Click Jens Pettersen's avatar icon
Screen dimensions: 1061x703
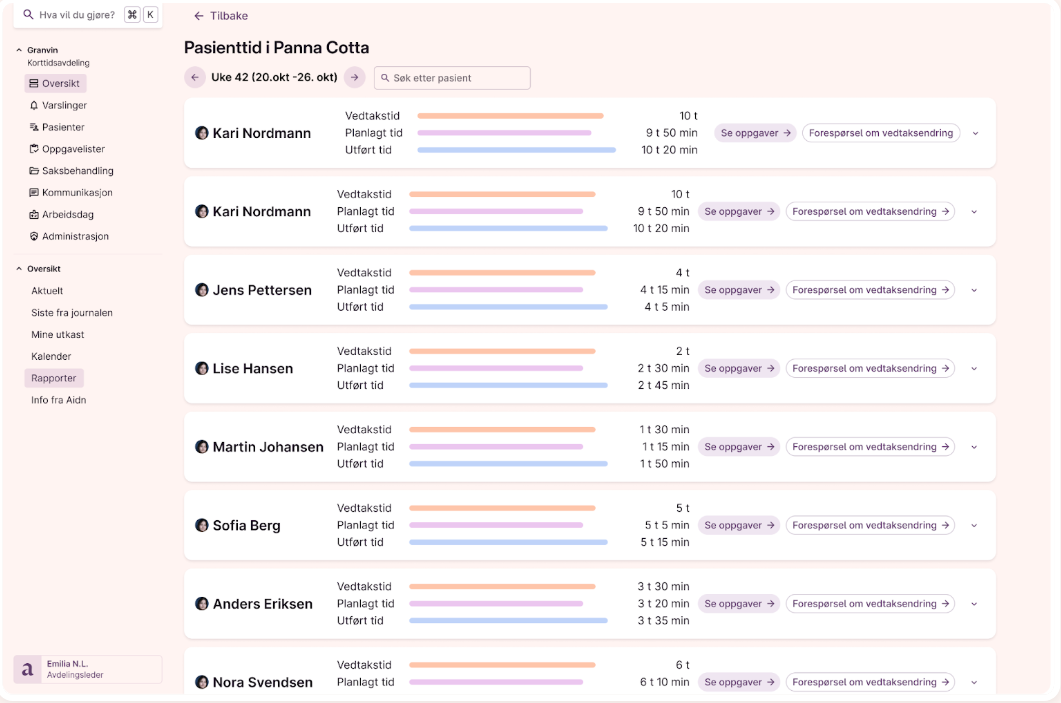(202, 290)
